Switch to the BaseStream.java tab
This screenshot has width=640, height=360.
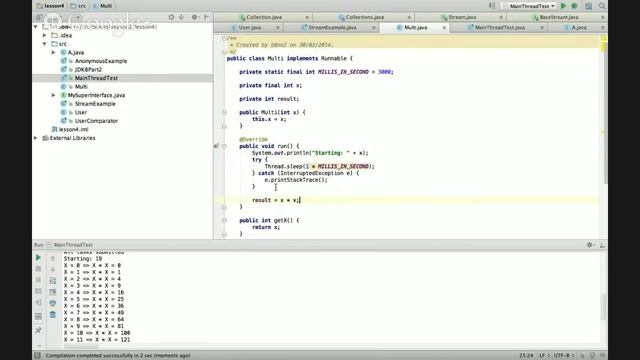pos(556,17)
